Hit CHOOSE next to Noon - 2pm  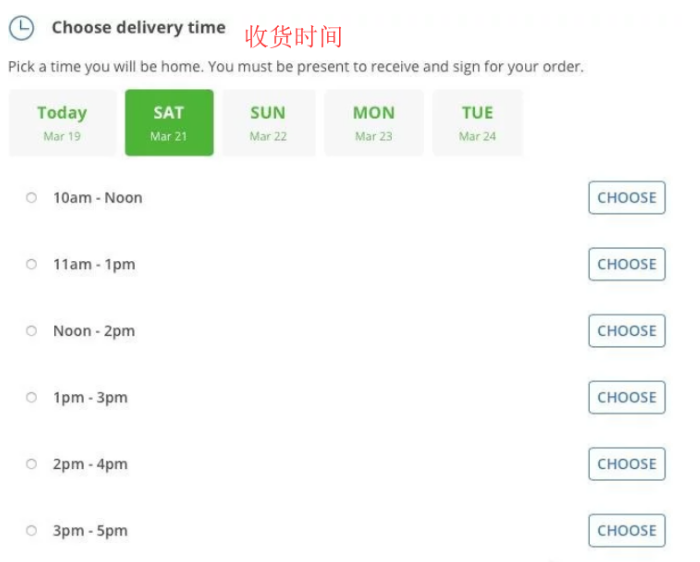tap(626, 331)
